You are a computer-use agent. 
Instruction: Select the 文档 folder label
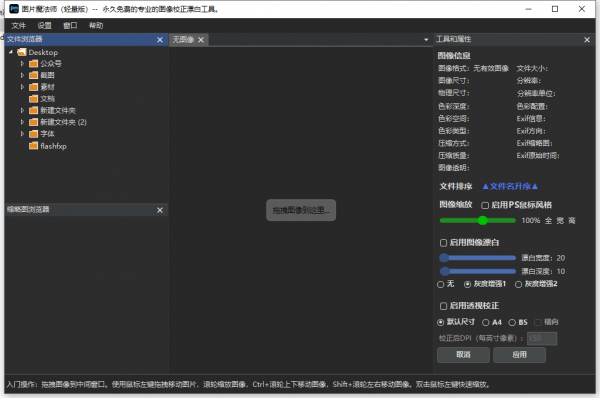(47, 99)
